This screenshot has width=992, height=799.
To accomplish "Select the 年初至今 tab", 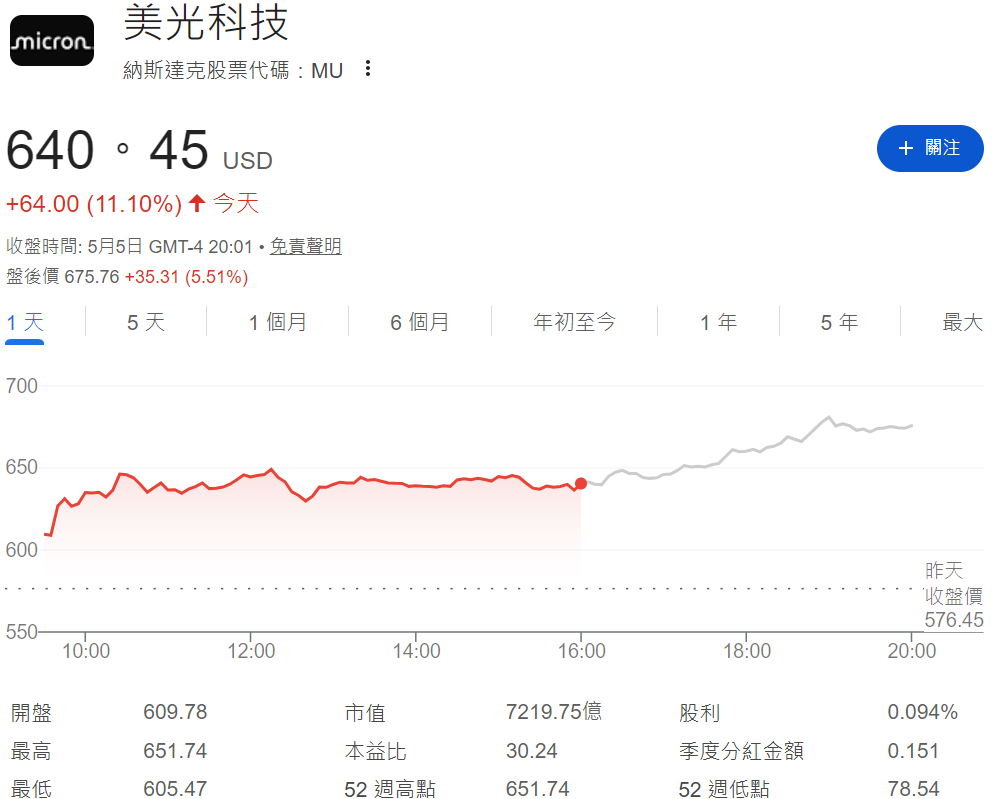I will (574, 323).
